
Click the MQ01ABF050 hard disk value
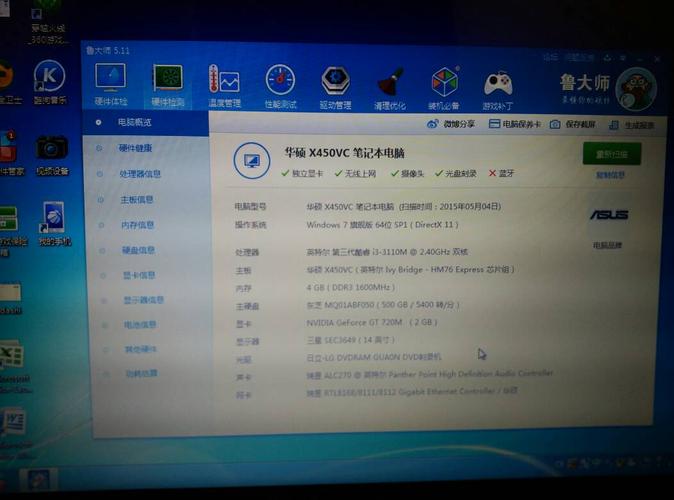[x=383, y=305]
